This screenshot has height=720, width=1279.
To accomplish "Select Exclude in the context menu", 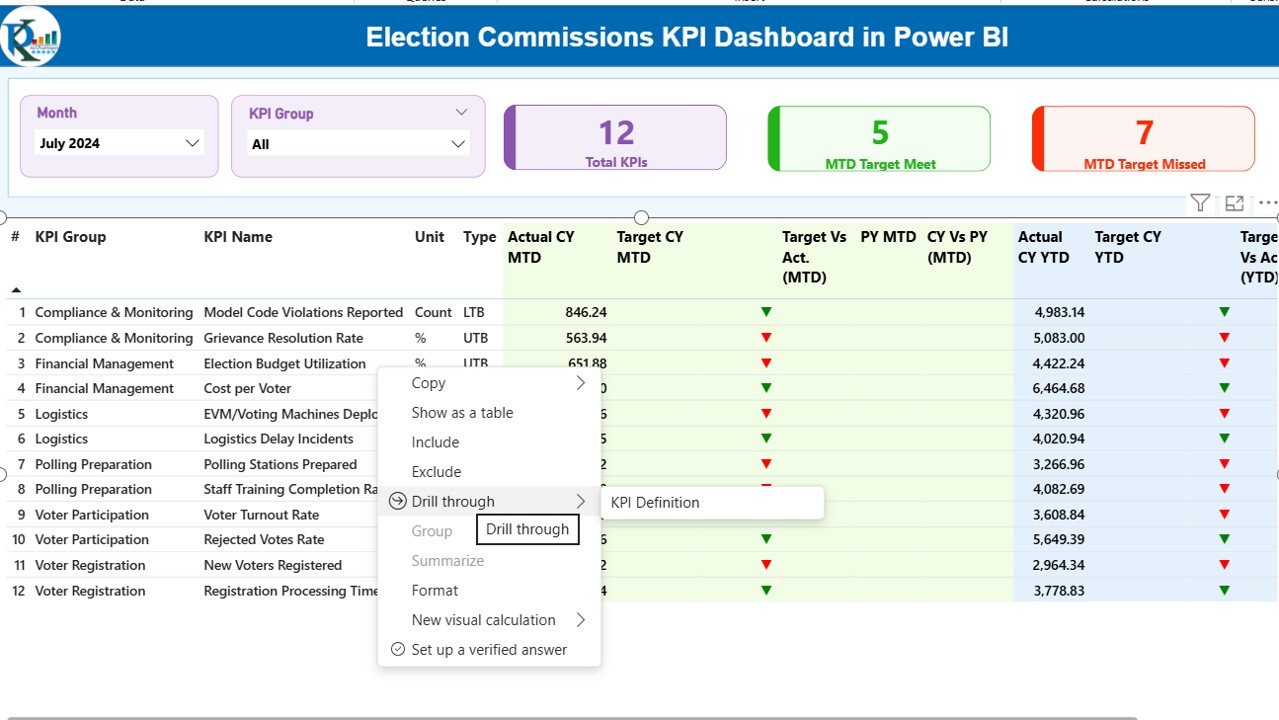I will [x=436, y=472].
